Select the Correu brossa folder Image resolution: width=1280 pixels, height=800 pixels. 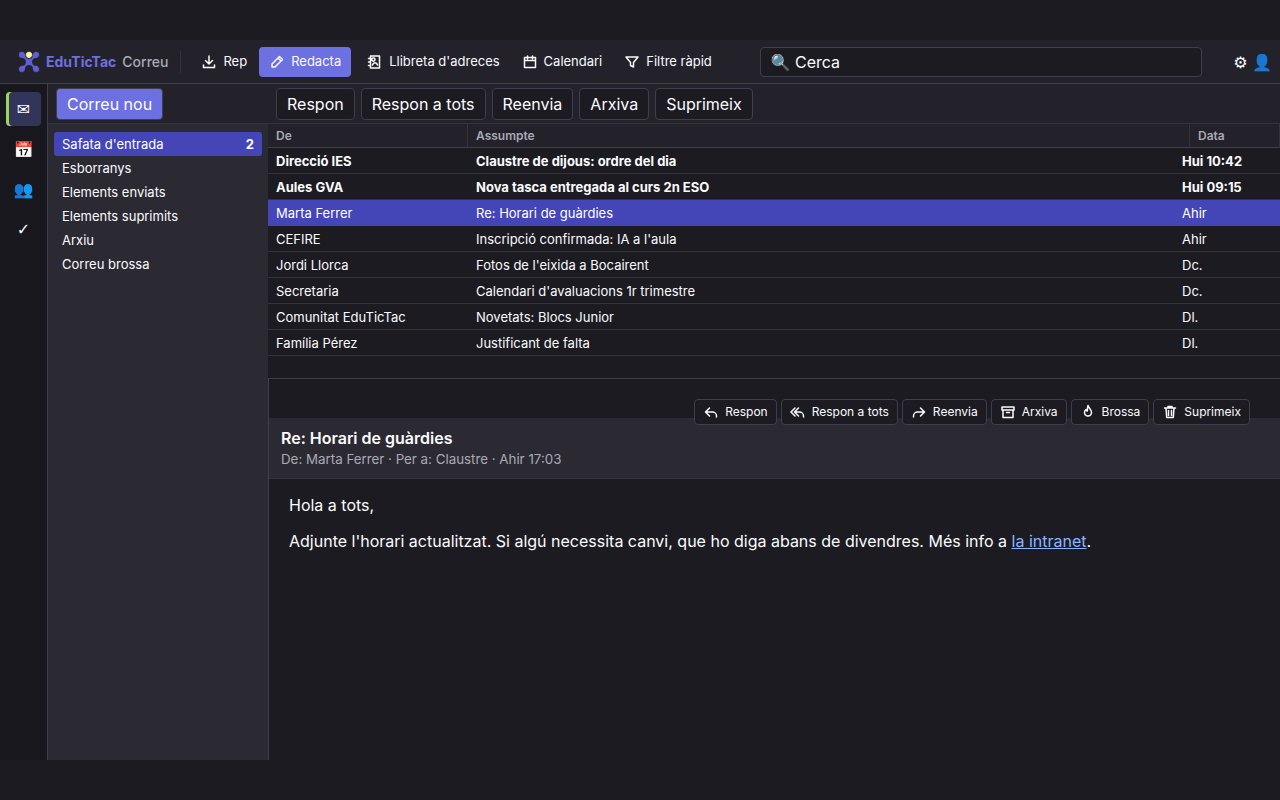pyautogui.click(x=158, y=264)
